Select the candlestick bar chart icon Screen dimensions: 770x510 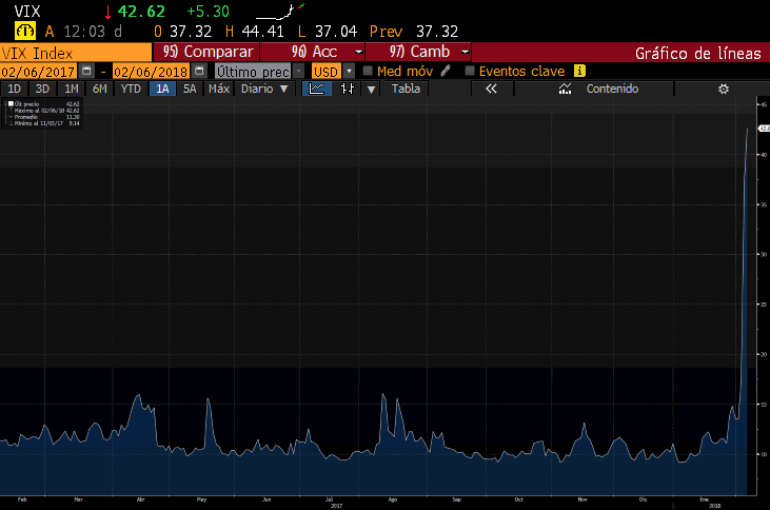pyautogui.click(x=347, y=89)
